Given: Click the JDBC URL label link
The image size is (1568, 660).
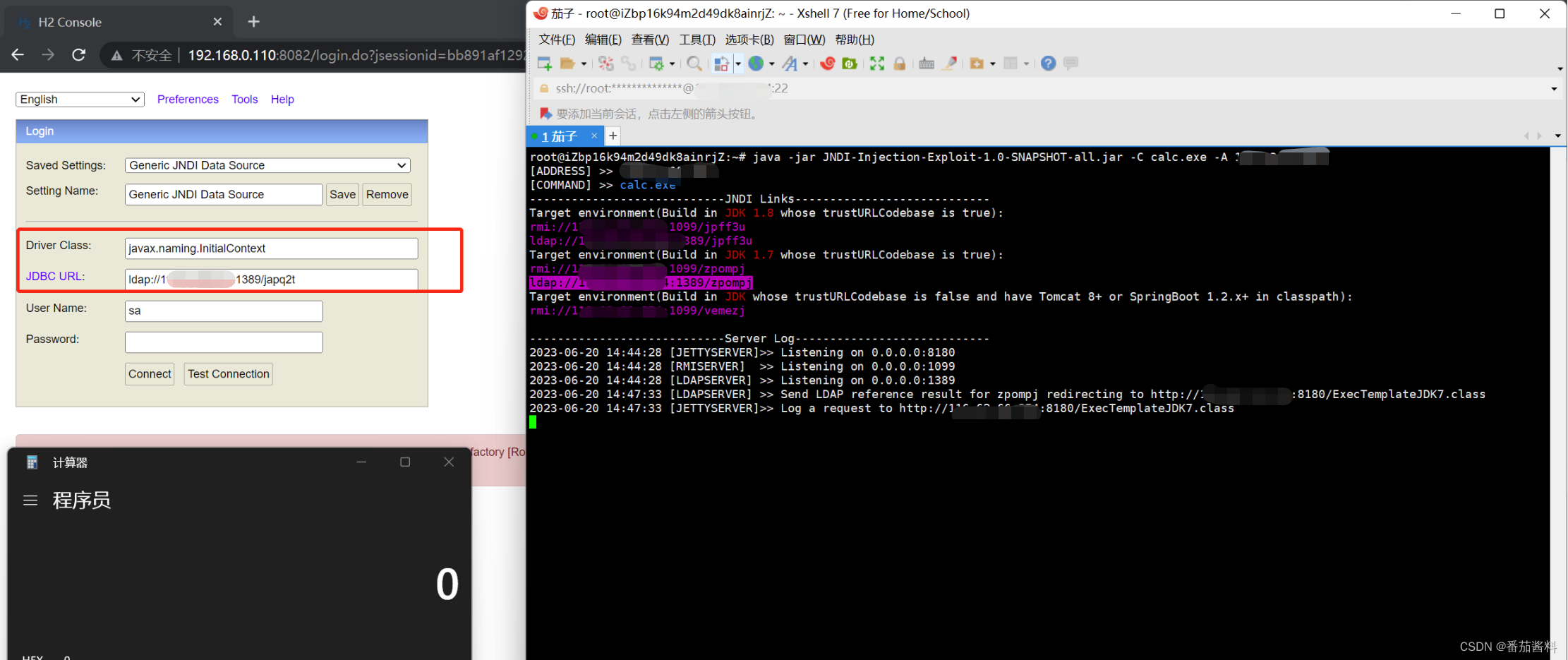Looking at the screenshot, I should pos(55,276).
